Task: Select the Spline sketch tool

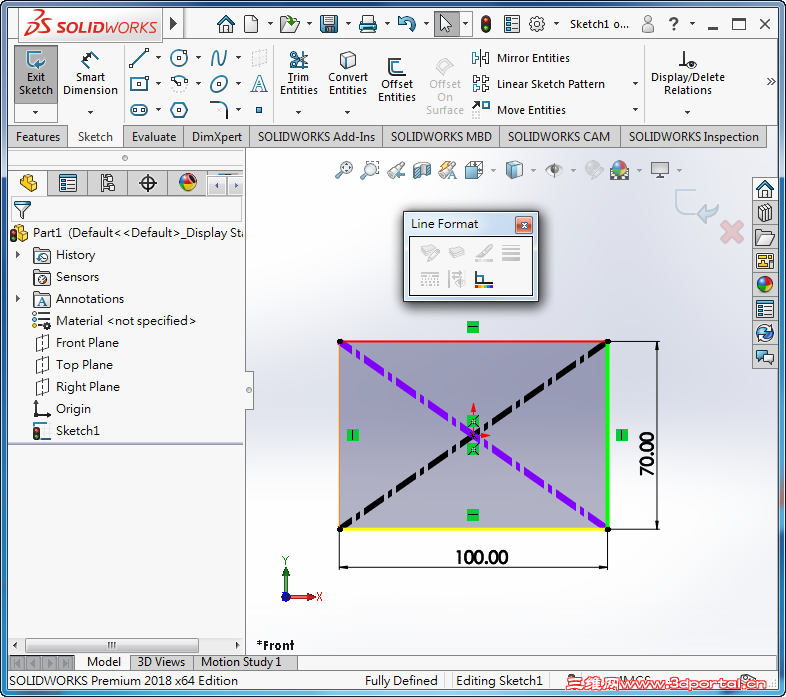Action: coord(219,58)
